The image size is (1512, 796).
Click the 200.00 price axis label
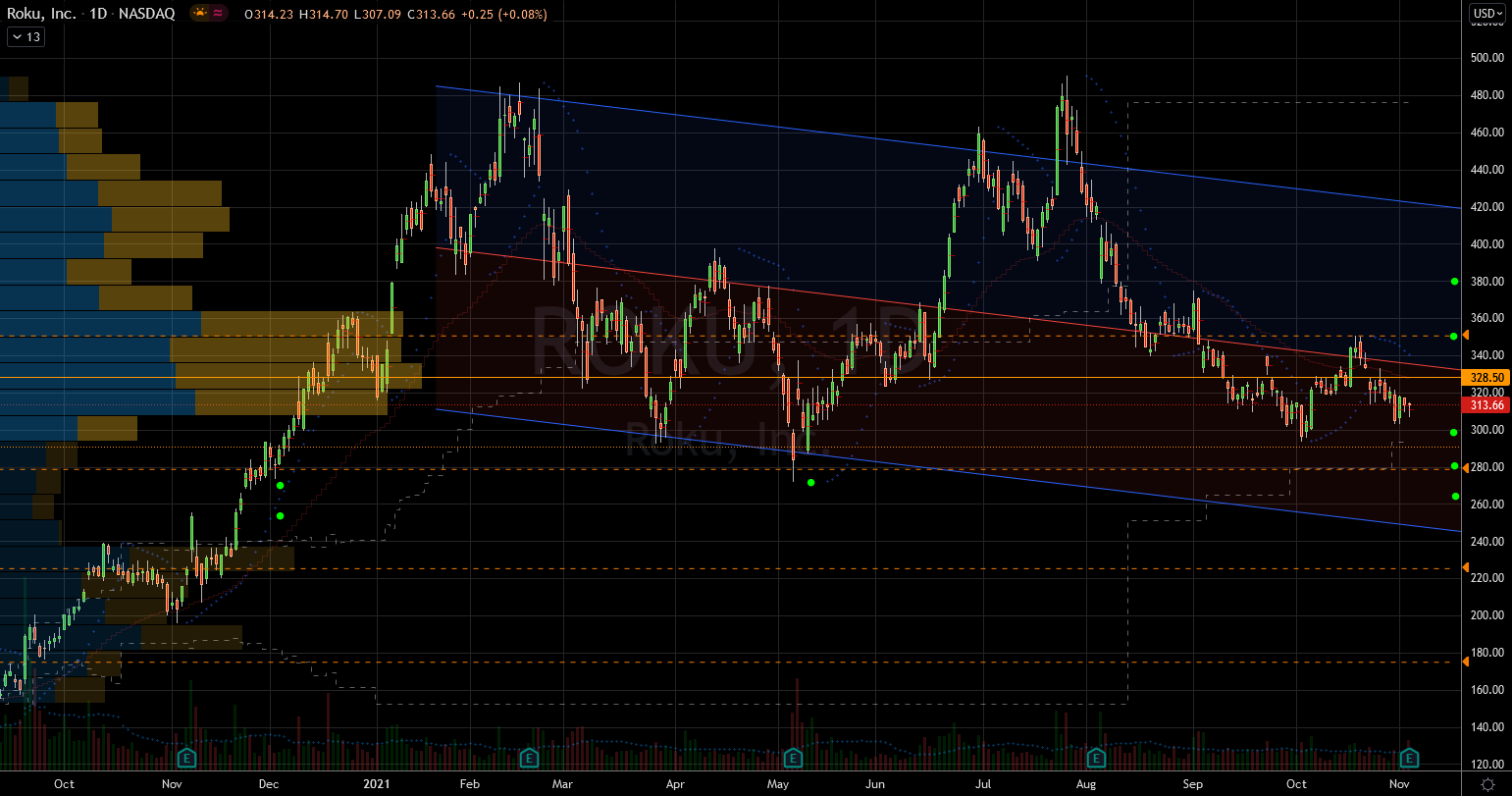(1487, 615)
